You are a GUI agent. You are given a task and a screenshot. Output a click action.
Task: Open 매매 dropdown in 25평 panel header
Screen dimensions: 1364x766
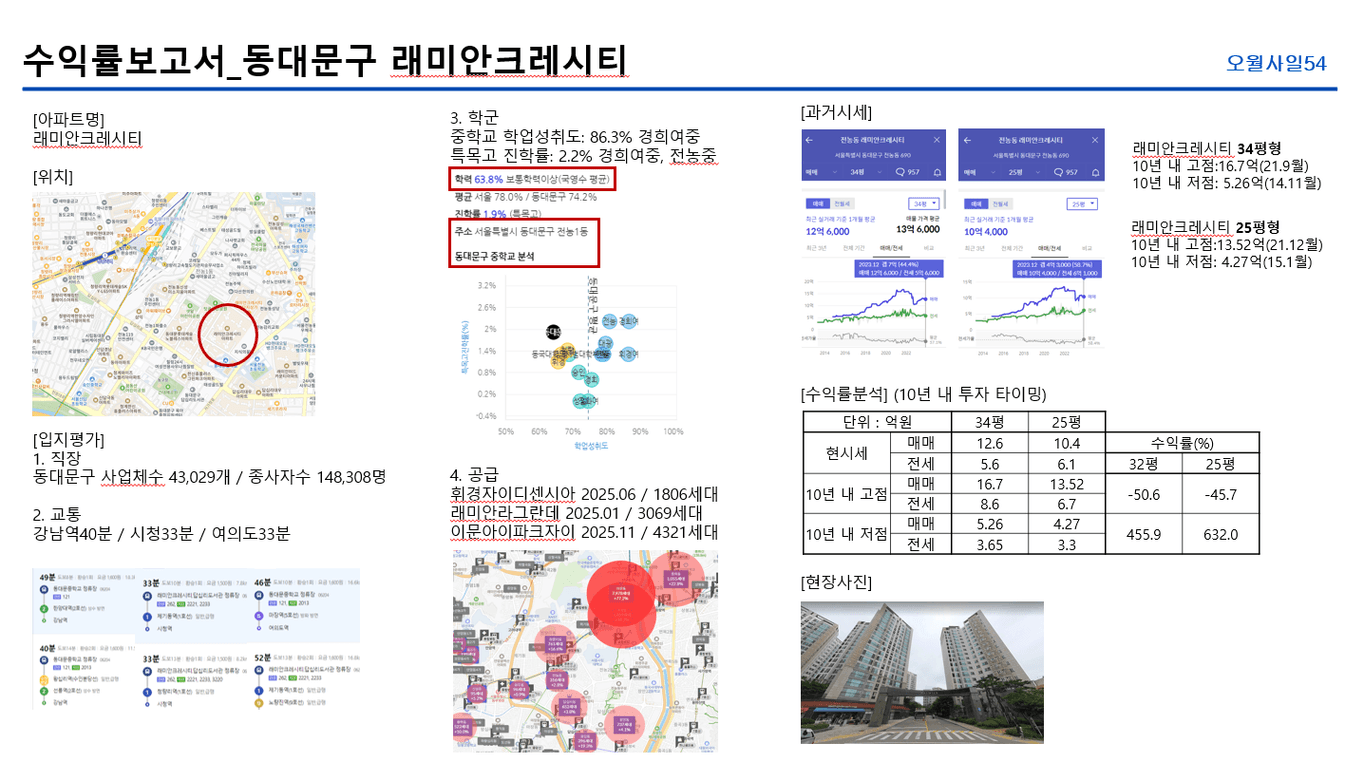point(979,172)
